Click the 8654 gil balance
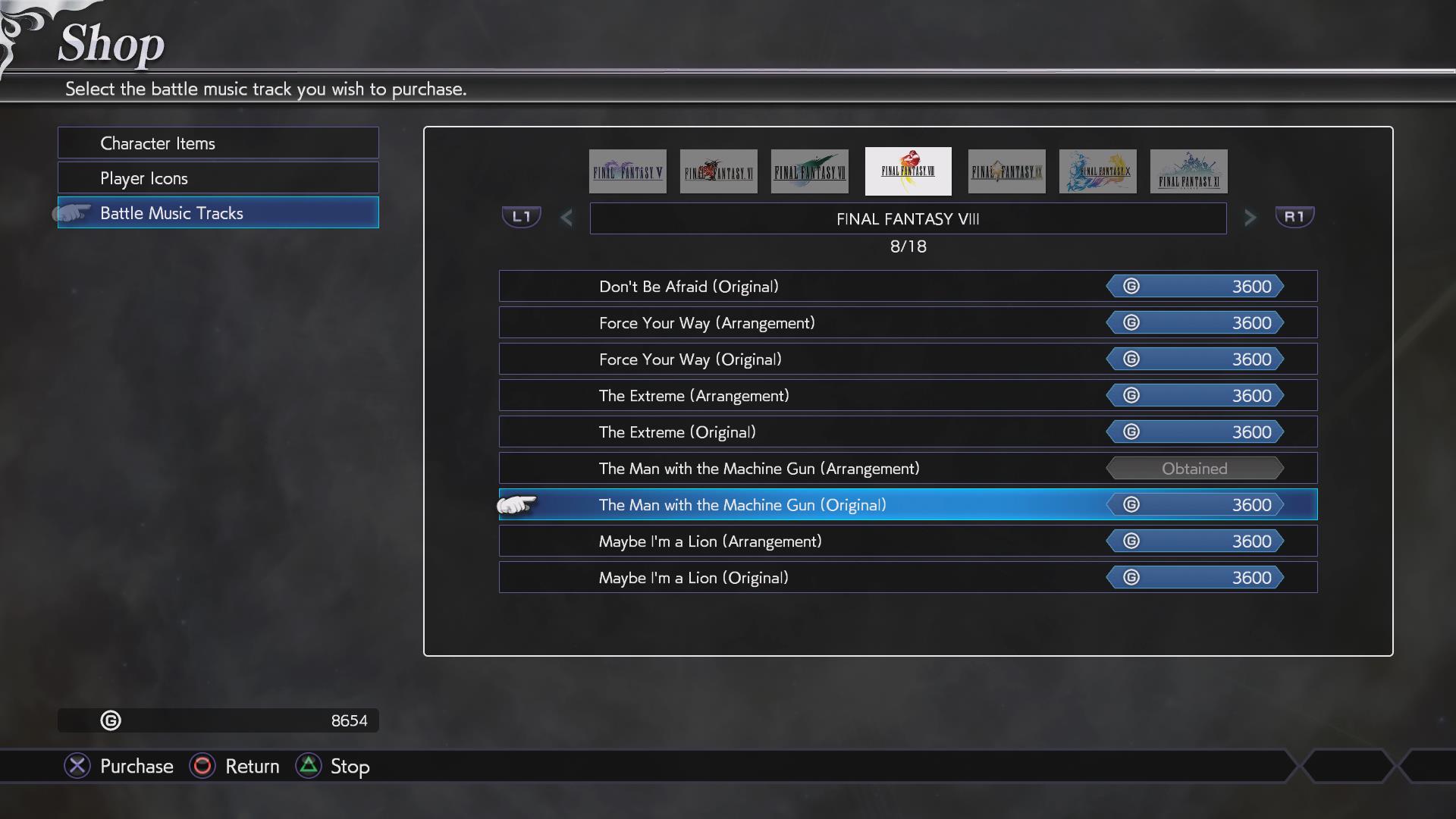Image resolution: width=1456 pixels, height=819 pixels. (x=349, y=720)
